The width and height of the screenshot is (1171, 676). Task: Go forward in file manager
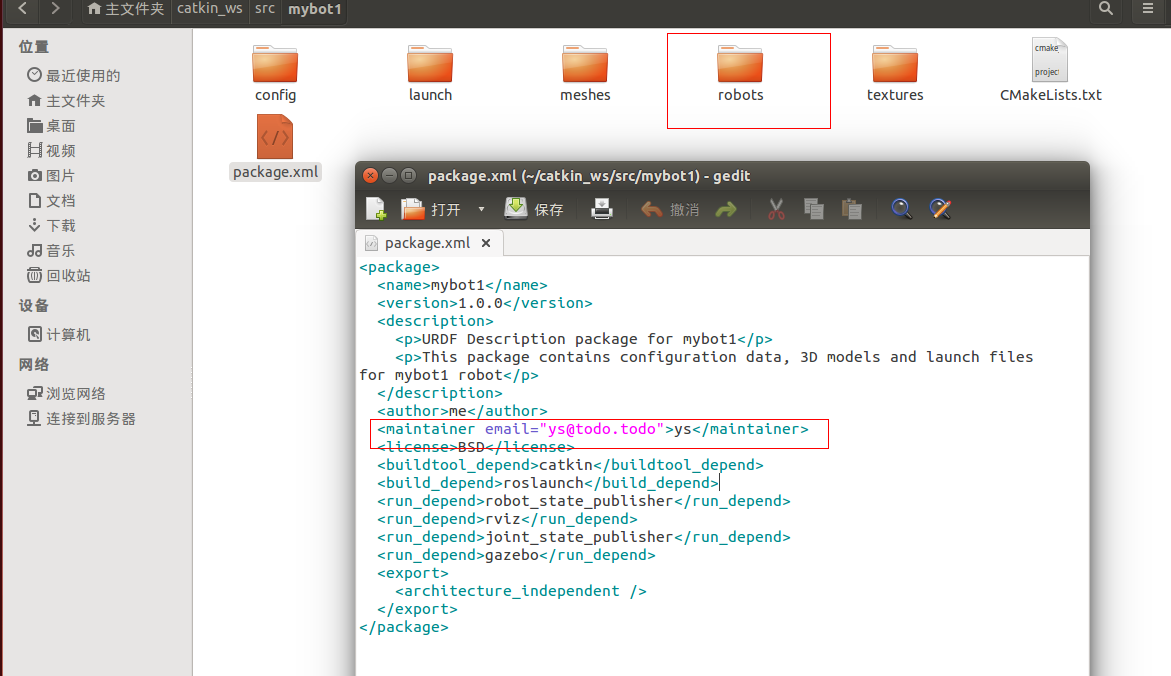[55, 8]
